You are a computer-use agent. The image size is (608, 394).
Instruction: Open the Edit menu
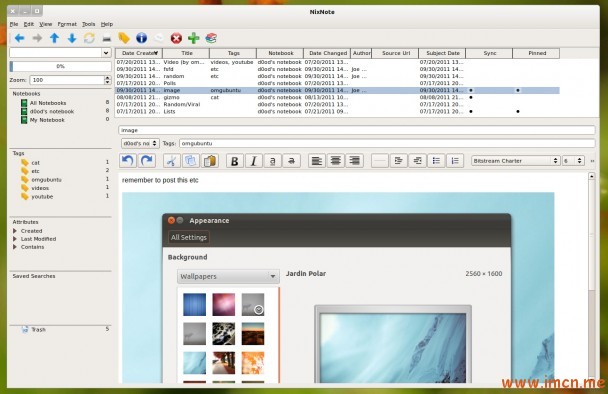(x=29, y=24)
